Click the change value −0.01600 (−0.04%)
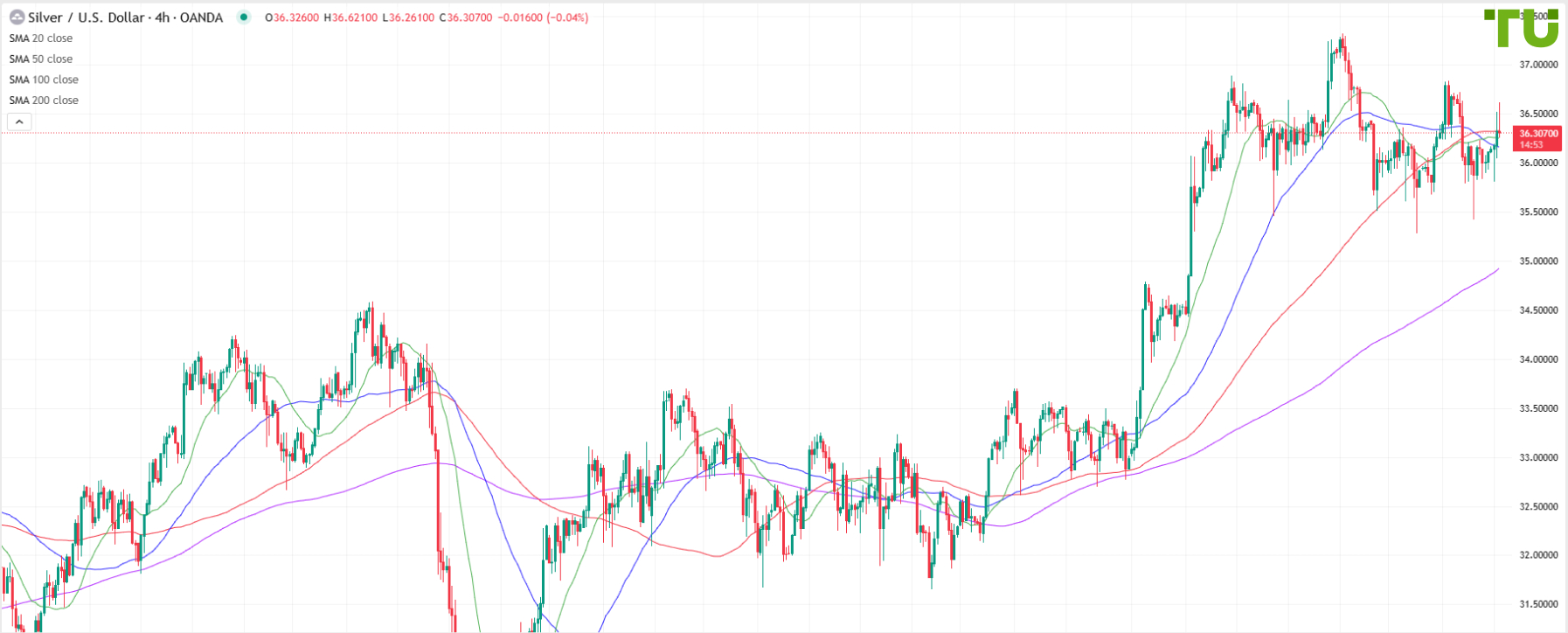Image resolution: width=1568 pixels, height=633 pixels. [543, 17]
